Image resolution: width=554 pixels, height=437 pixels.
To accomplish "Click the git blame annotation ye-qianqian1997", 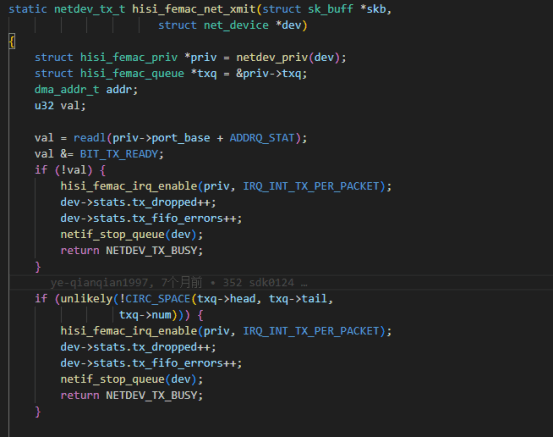I will [99, 283].
